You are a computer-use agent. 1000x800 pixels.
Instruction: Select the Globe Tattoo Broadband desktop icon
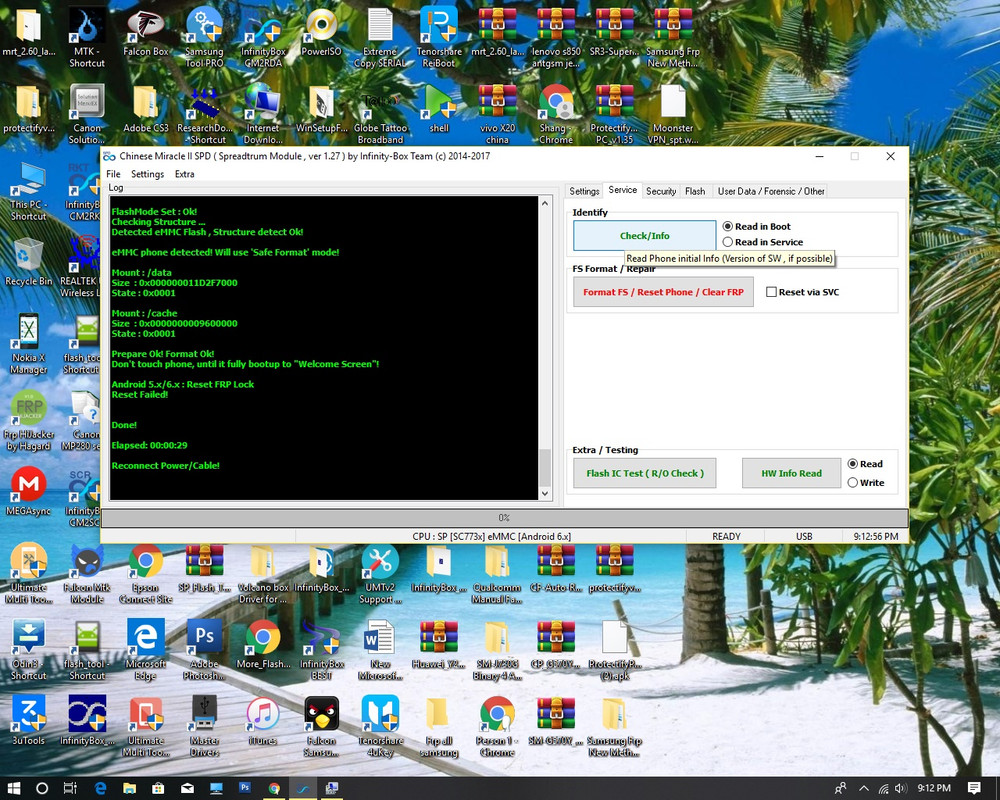[380, 114]
